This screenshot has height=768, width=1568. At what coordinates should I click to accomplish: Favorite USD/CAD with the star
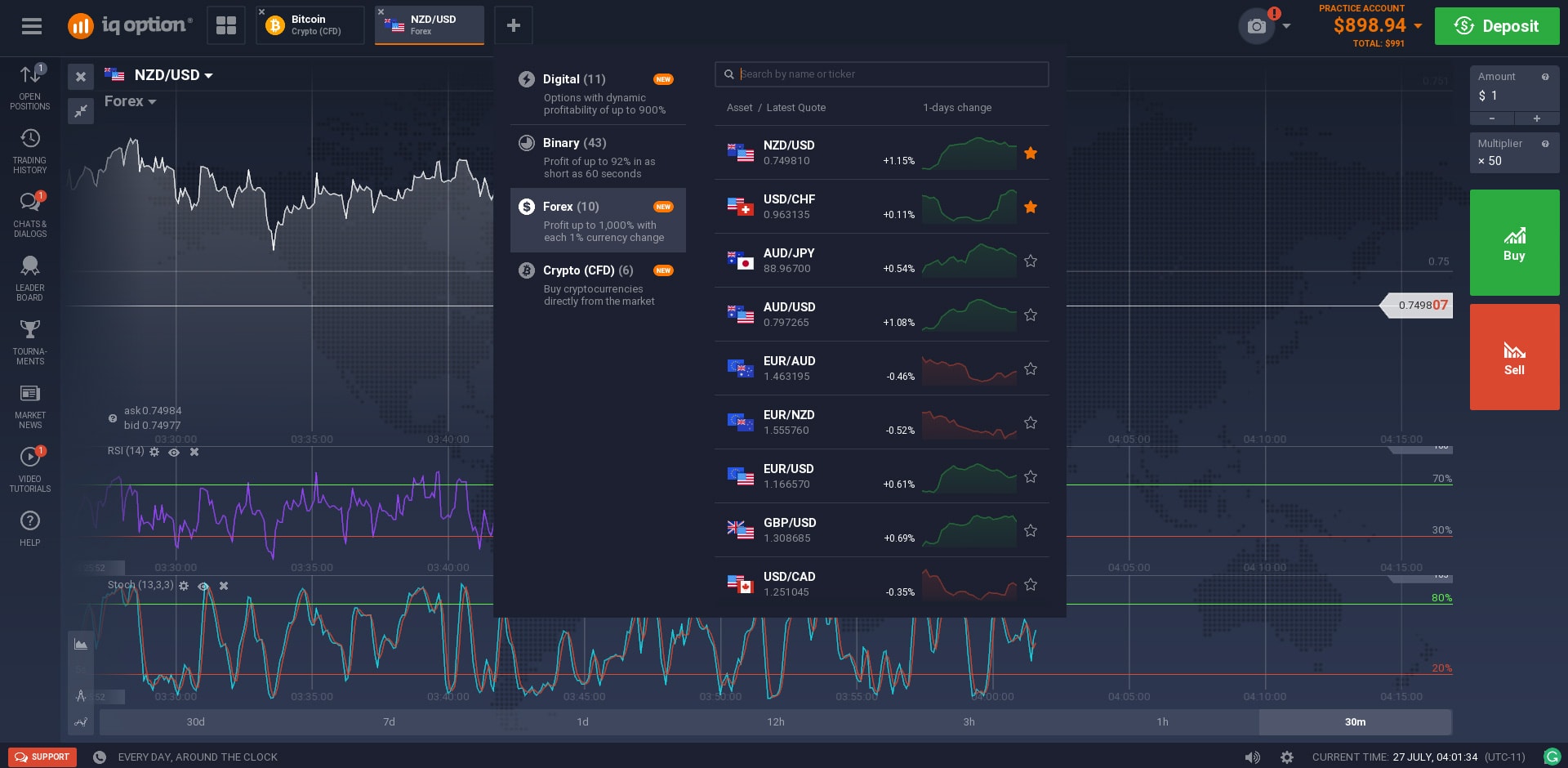[x=1031, y=584]
